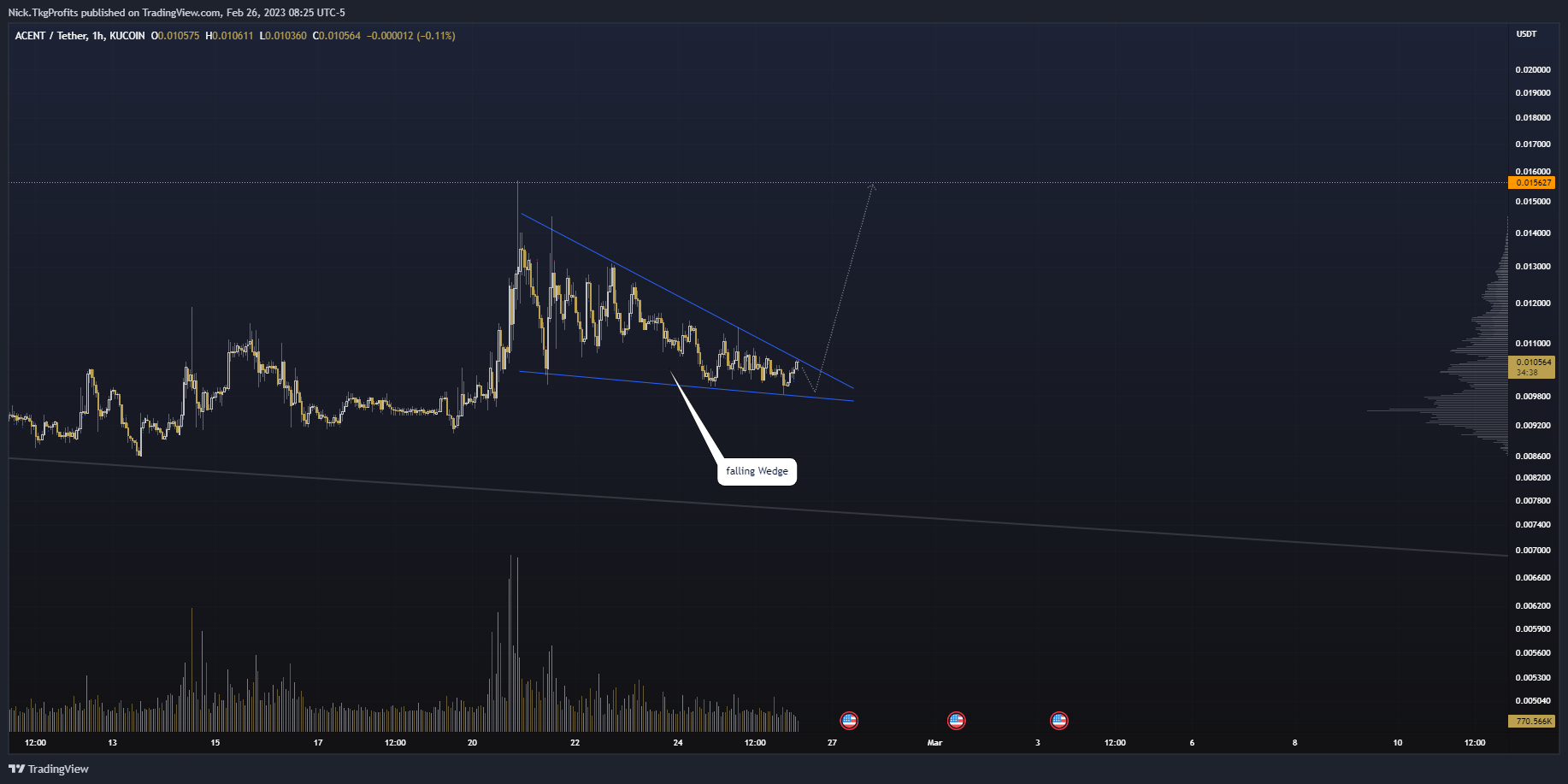Click the 0.014000 price axis label
The image size is (1568, 784).
[x=1533, y=233]
